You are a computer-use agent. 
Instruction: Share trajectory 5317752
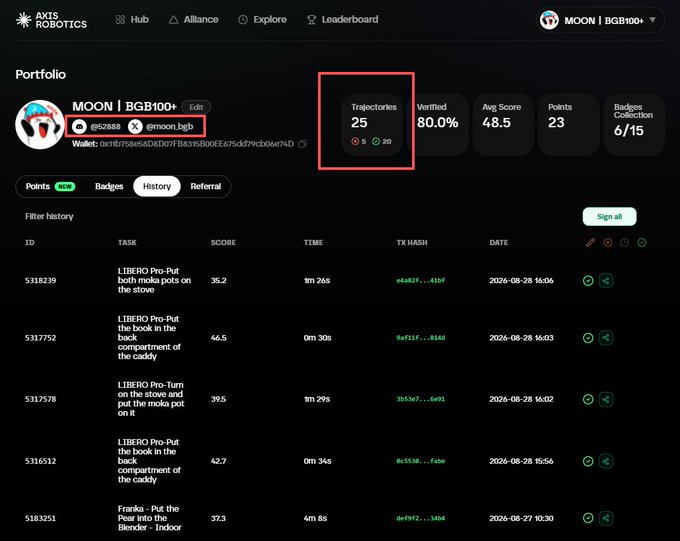606,338
